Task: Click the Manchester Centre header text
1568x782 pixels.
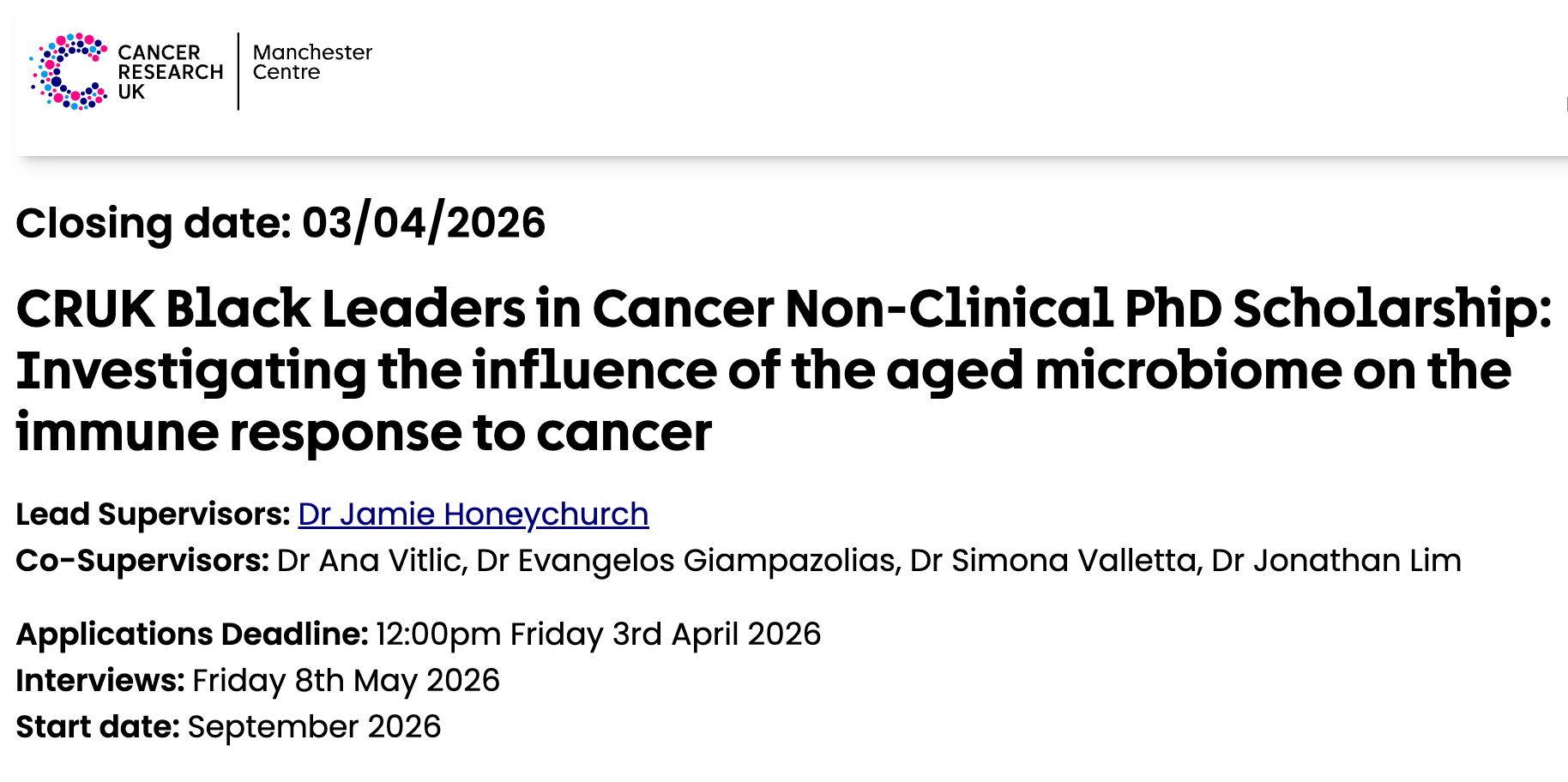Action: [312, 63]
